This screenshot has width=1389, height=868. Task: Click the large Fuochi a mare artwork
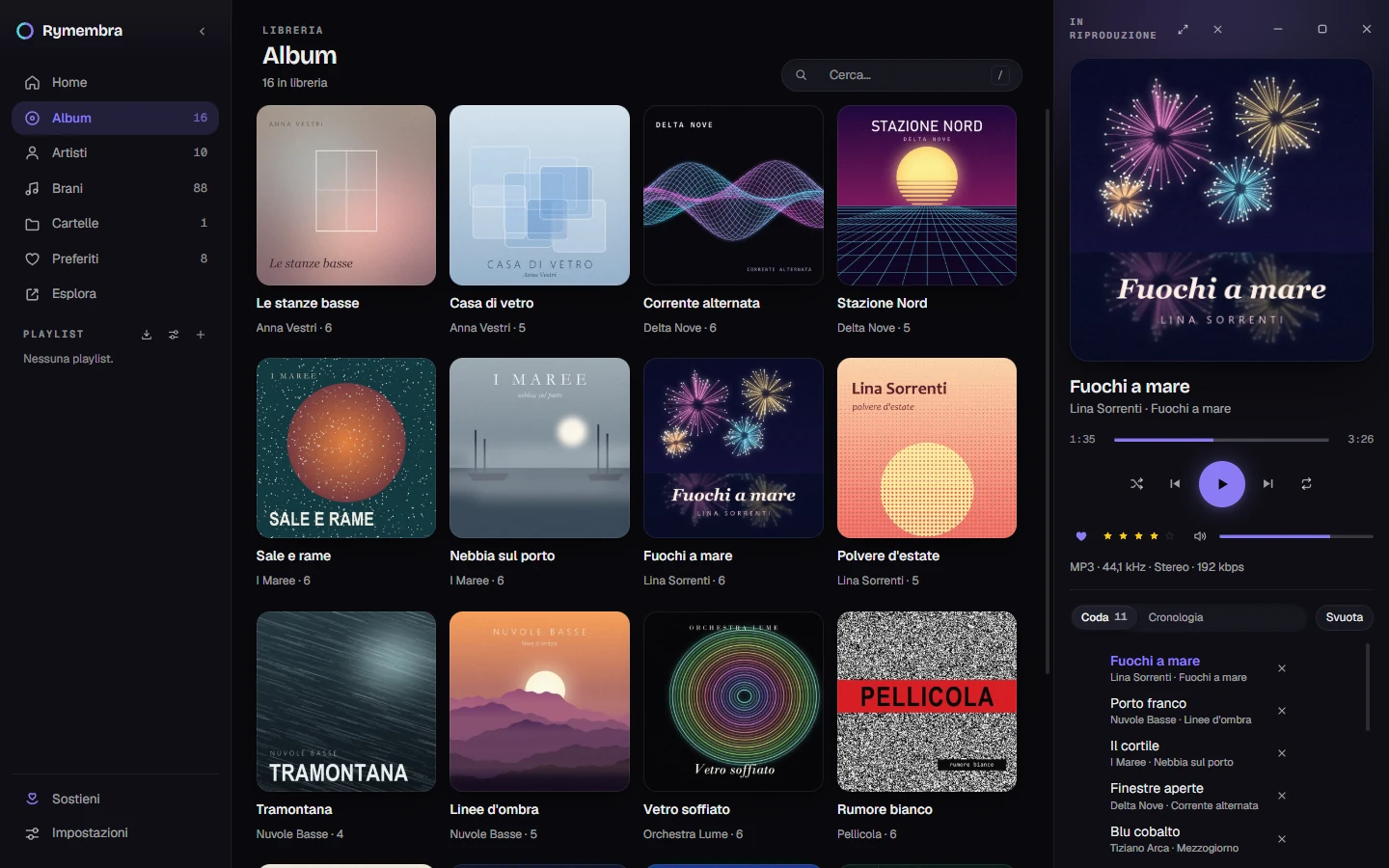pyautogui.click(x=1221, y=210)
